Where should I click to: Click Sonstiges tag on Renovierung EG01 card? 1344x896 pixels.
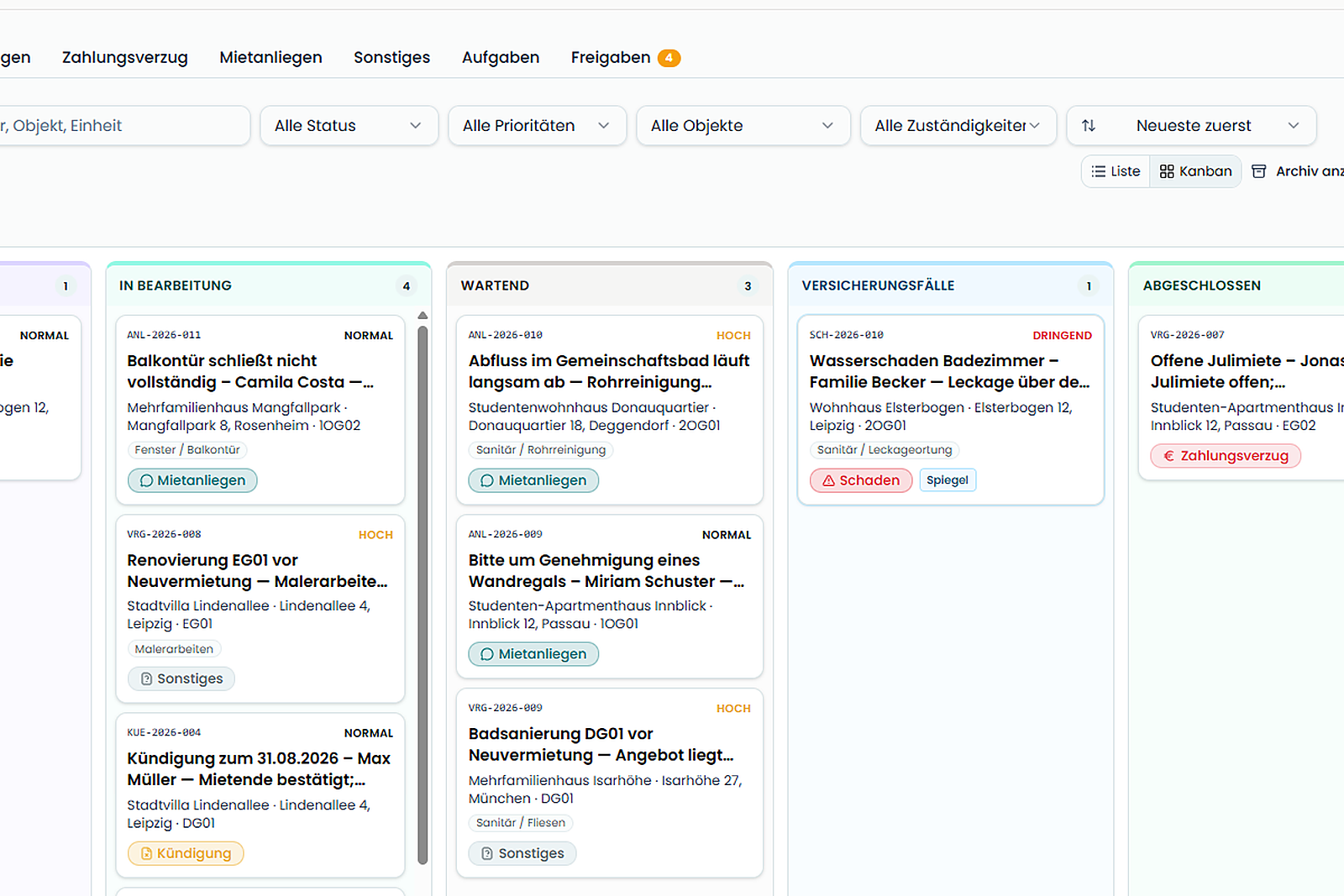[181, 679]
